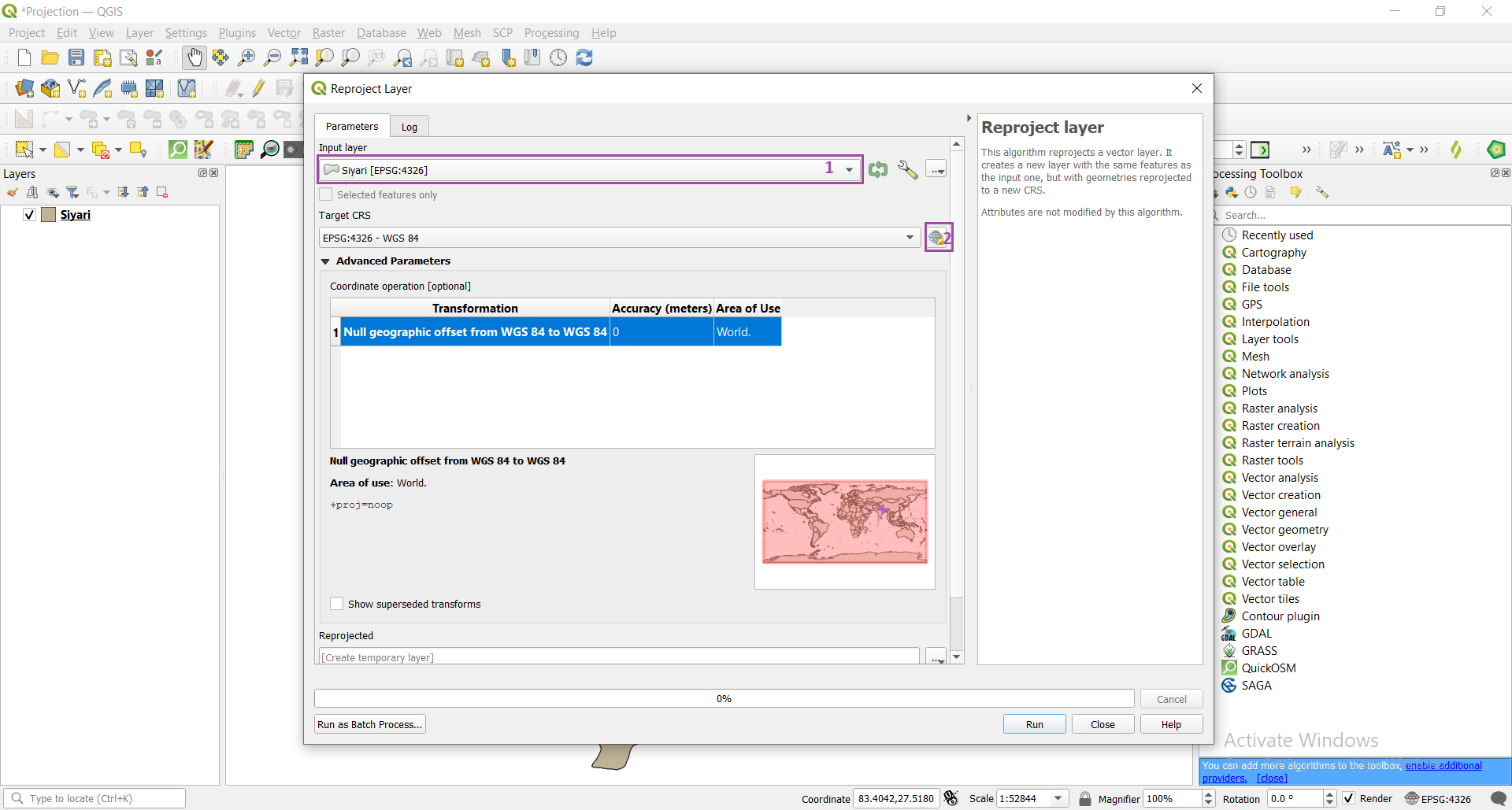Viewport: 1512px width, 810px height.
Task: Click Run as Batch Process button
Action: [370, 724]
